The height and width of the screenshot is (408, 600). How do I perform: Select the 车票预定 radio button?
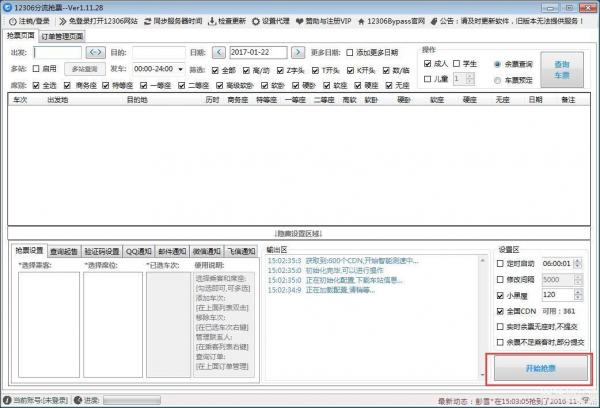tap(497, 80)
